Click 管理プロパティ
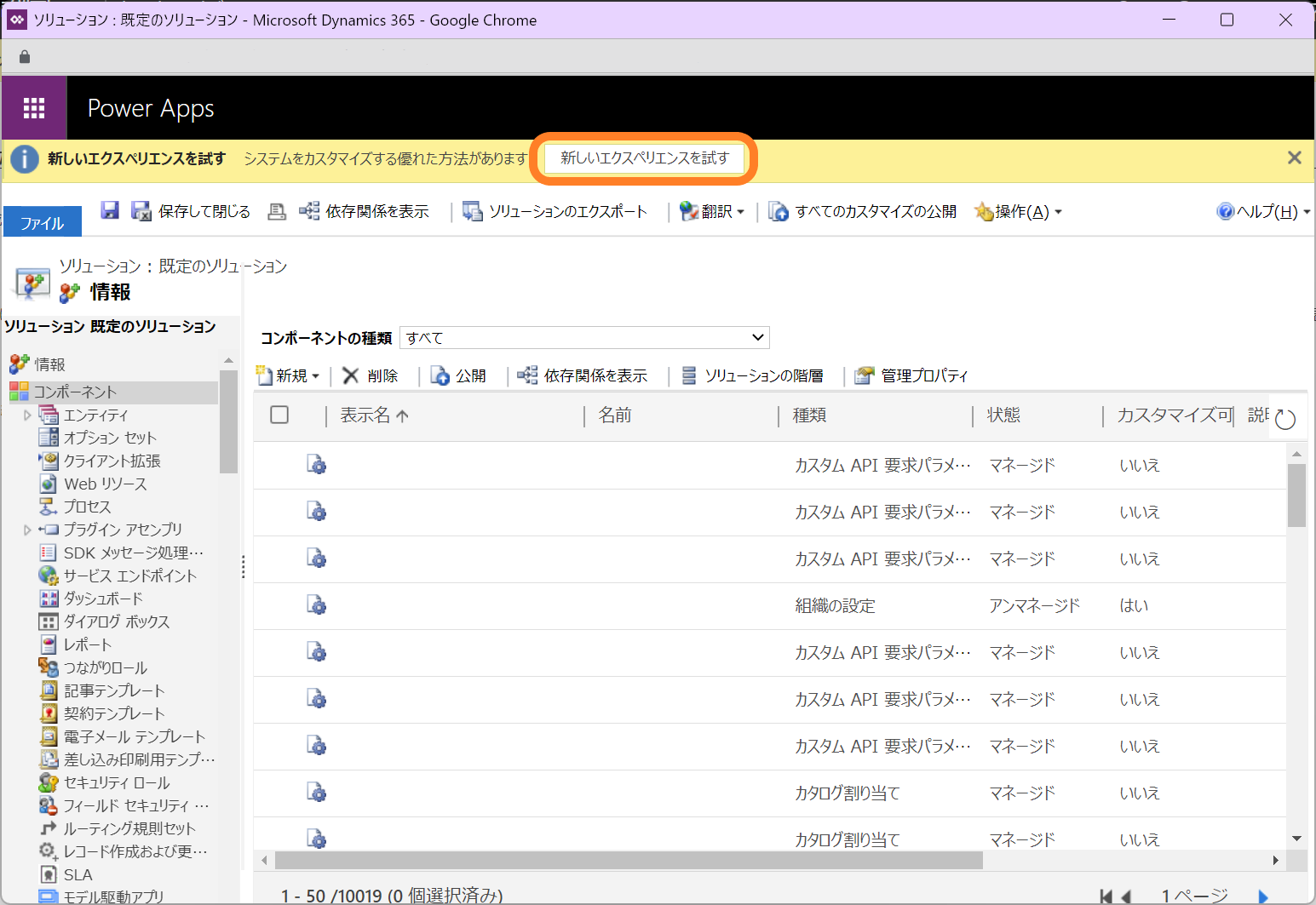 [911, 375]
